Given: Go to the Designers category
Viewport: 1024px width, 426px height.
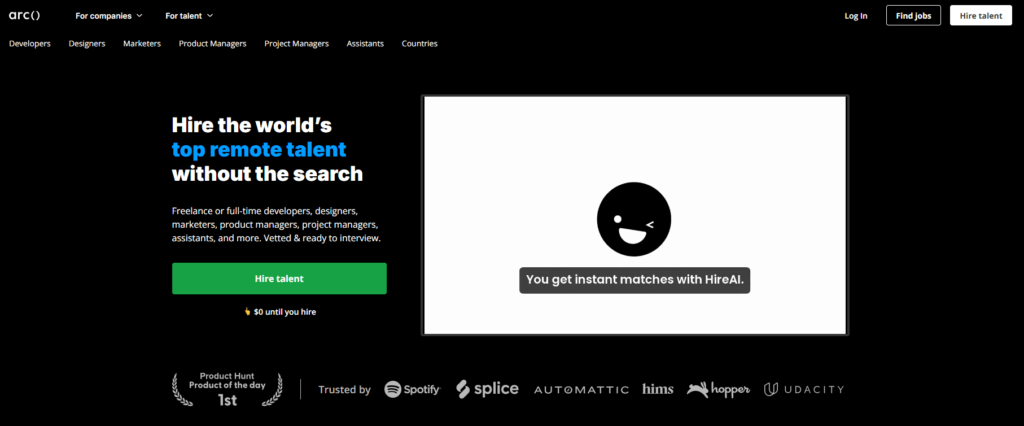Looking at the screenshot, I should point(87,44).
